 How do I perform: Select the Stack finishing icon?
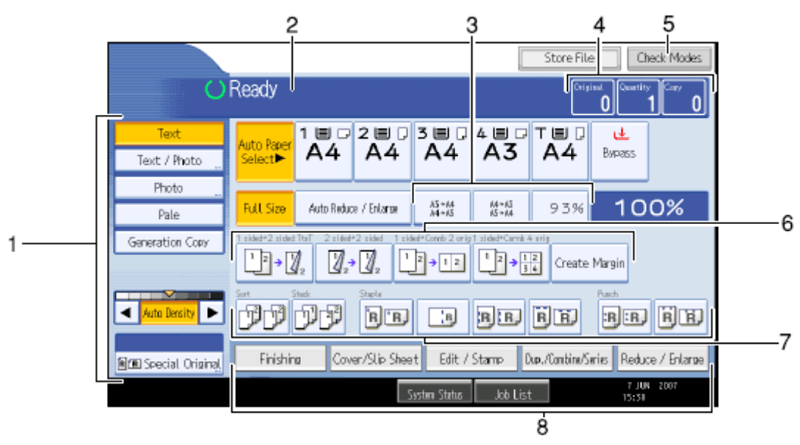point(318,317)
